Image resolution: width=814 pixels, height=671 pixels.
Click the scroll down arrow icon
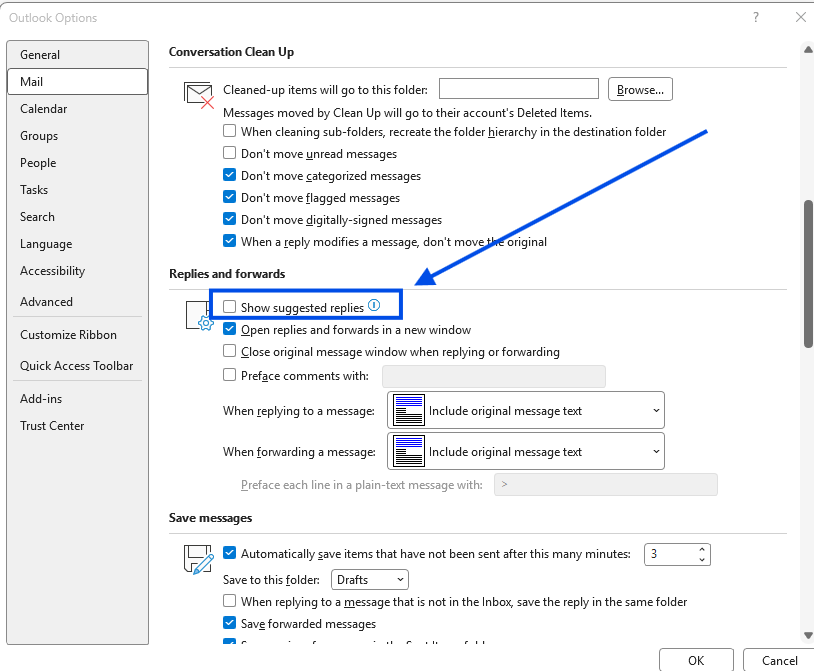pyautogui.click(x=808, y=635)
